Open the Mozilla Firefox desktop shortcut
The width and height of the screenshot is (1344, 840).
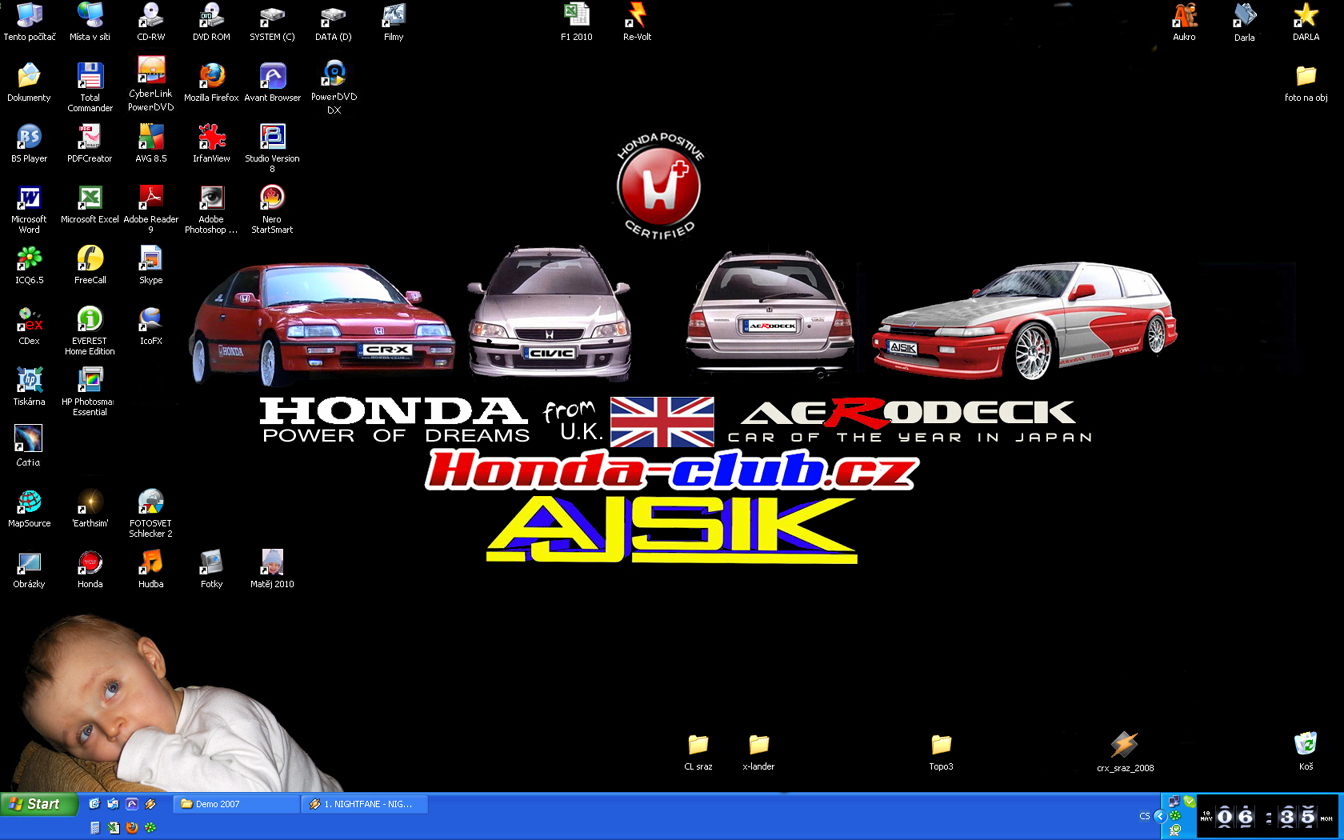tap(211, 77)
